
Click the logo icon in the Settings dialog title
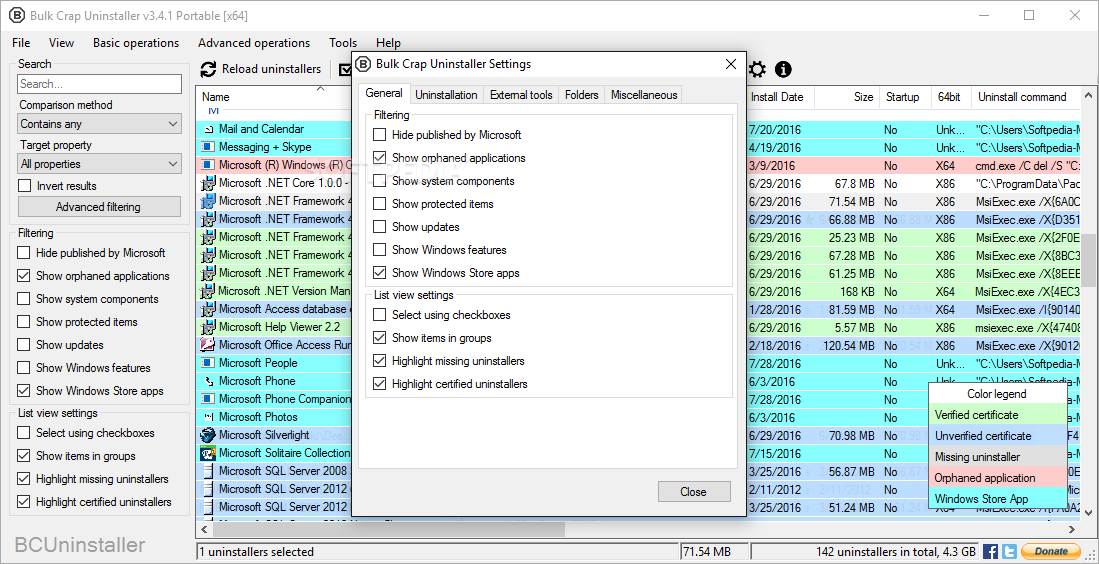tap(362, 64)
